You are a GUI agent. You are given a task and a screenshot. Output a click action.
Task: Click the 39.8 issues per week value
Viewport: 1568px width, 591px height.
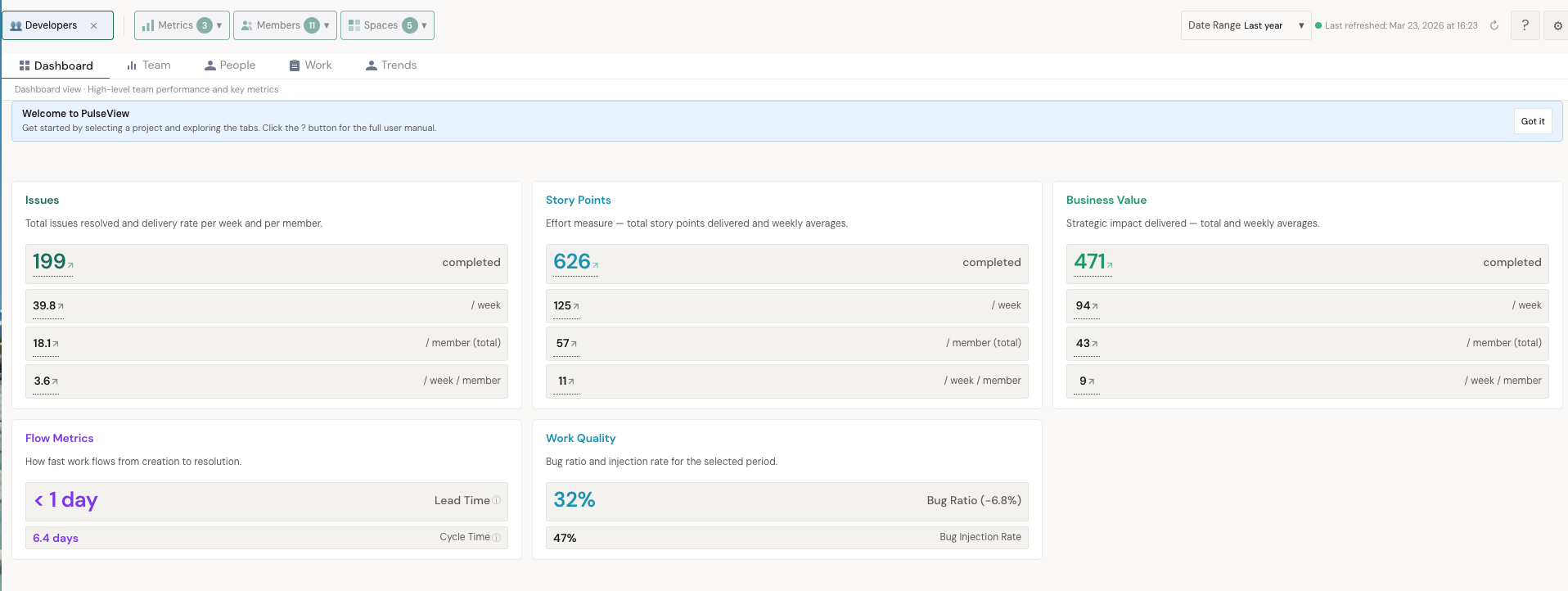[x=44, y=305]
